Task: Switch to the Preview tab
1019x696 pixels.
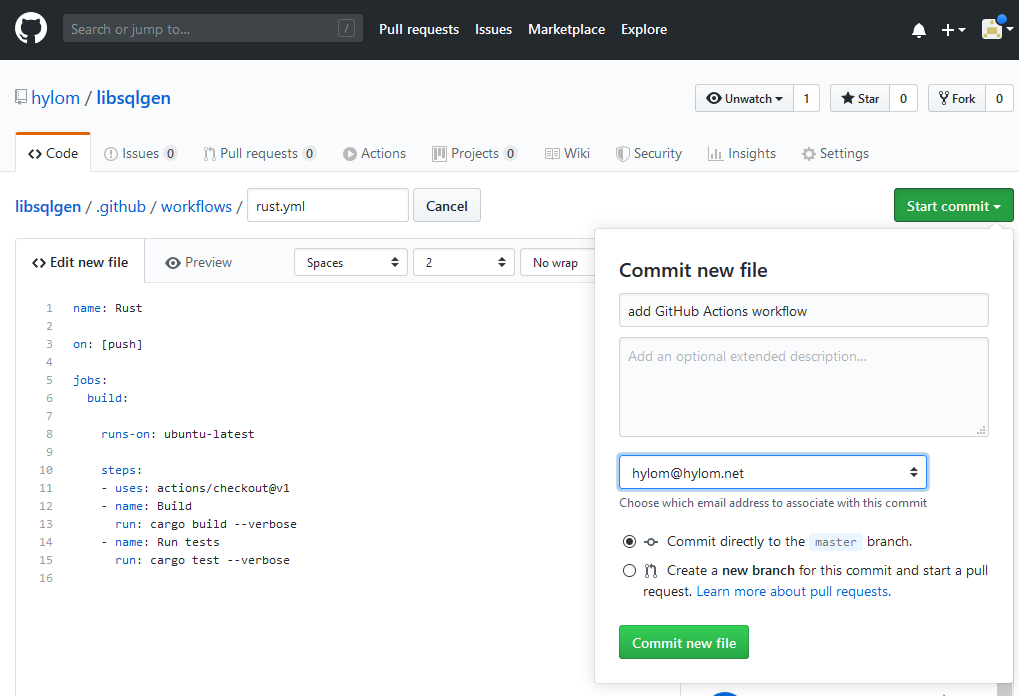Action: pyautogui.click(x=199, y=262)
